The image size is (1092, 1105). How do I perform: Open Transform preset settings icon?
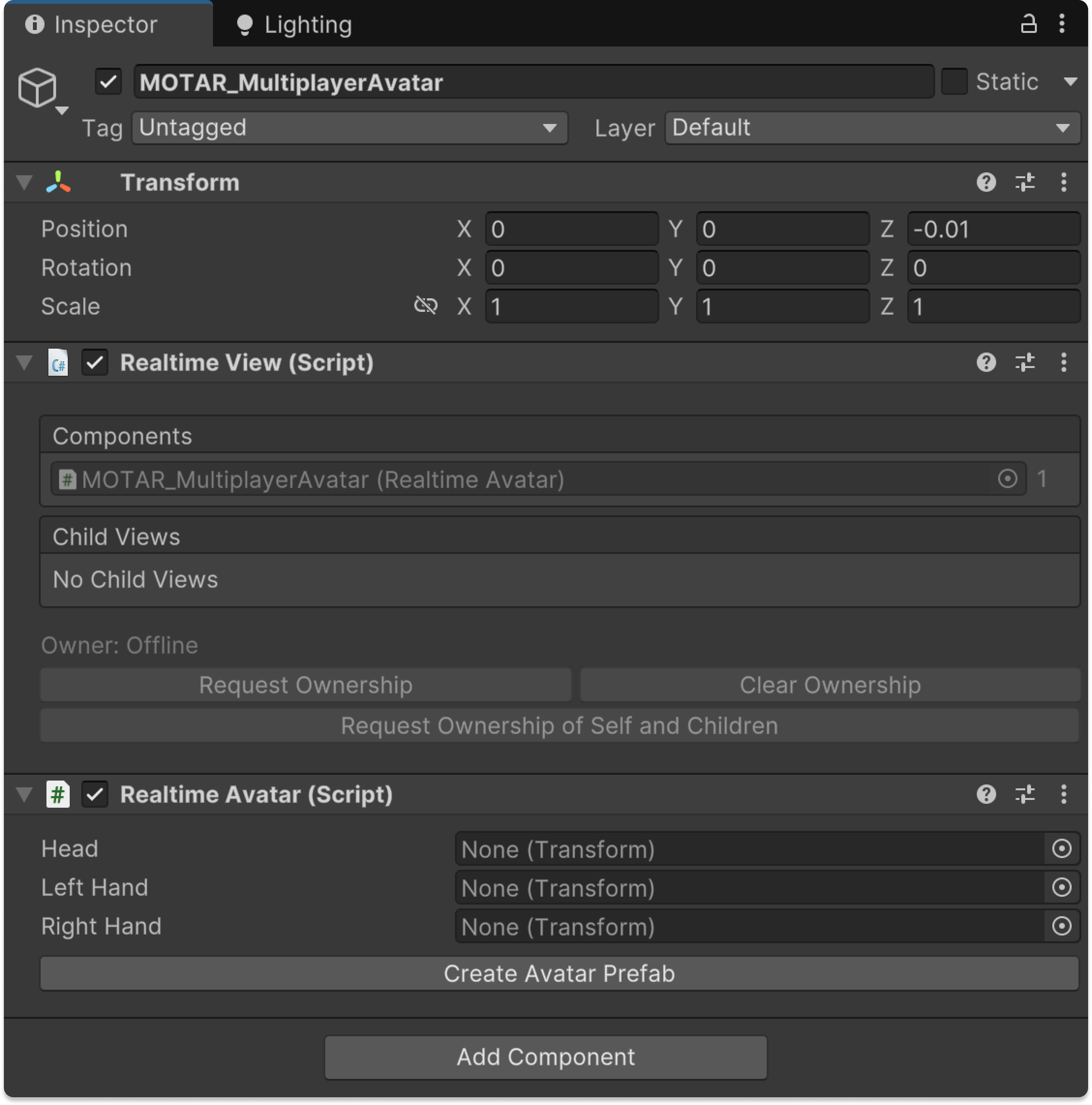(x=1025, y=183)
